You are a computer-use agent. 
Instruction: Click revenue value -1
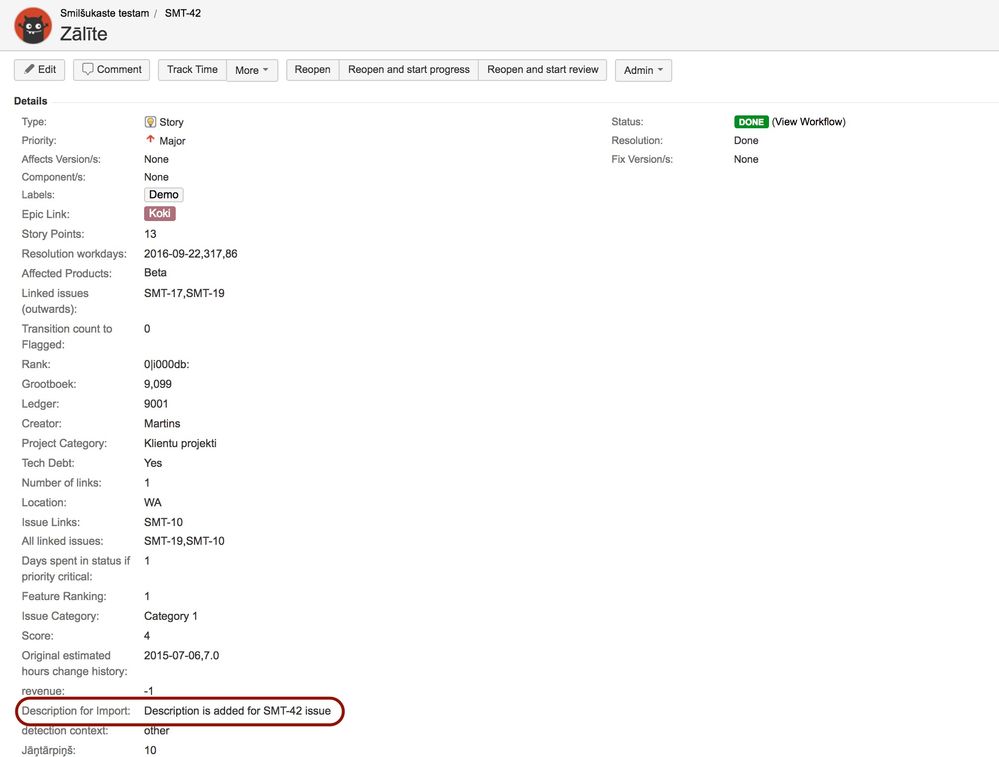[x=148, y=691]
